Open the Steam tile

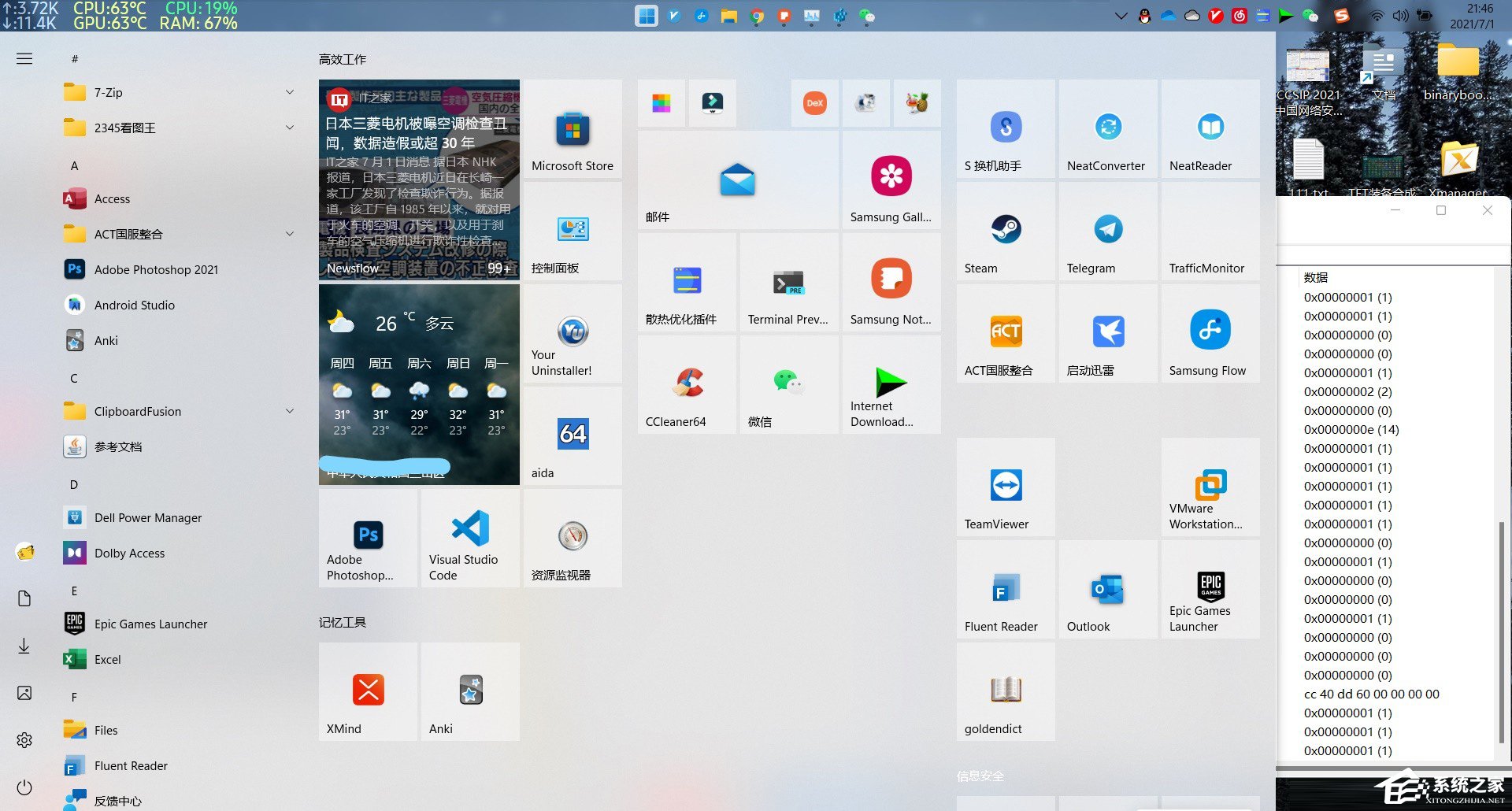pyautogui.click(x=1005, y=232)
